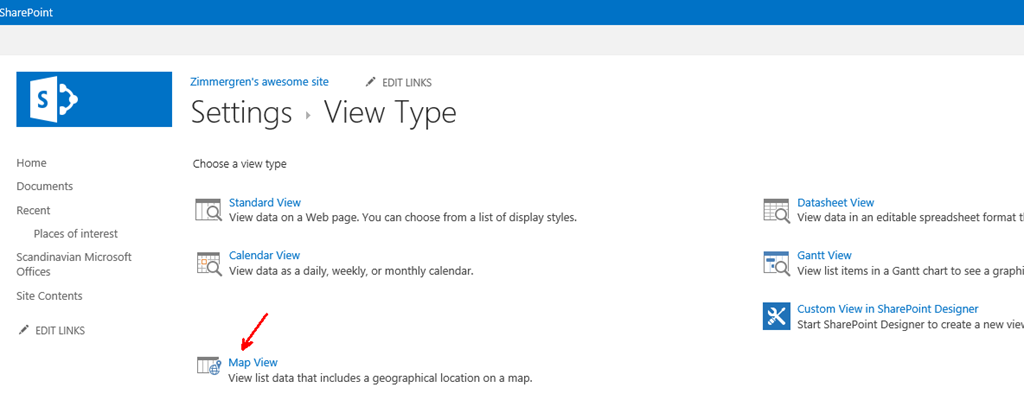Click EDIT LINKS text in top navigation
Viewport: 1024px width, 400px height.
[407, 82]
